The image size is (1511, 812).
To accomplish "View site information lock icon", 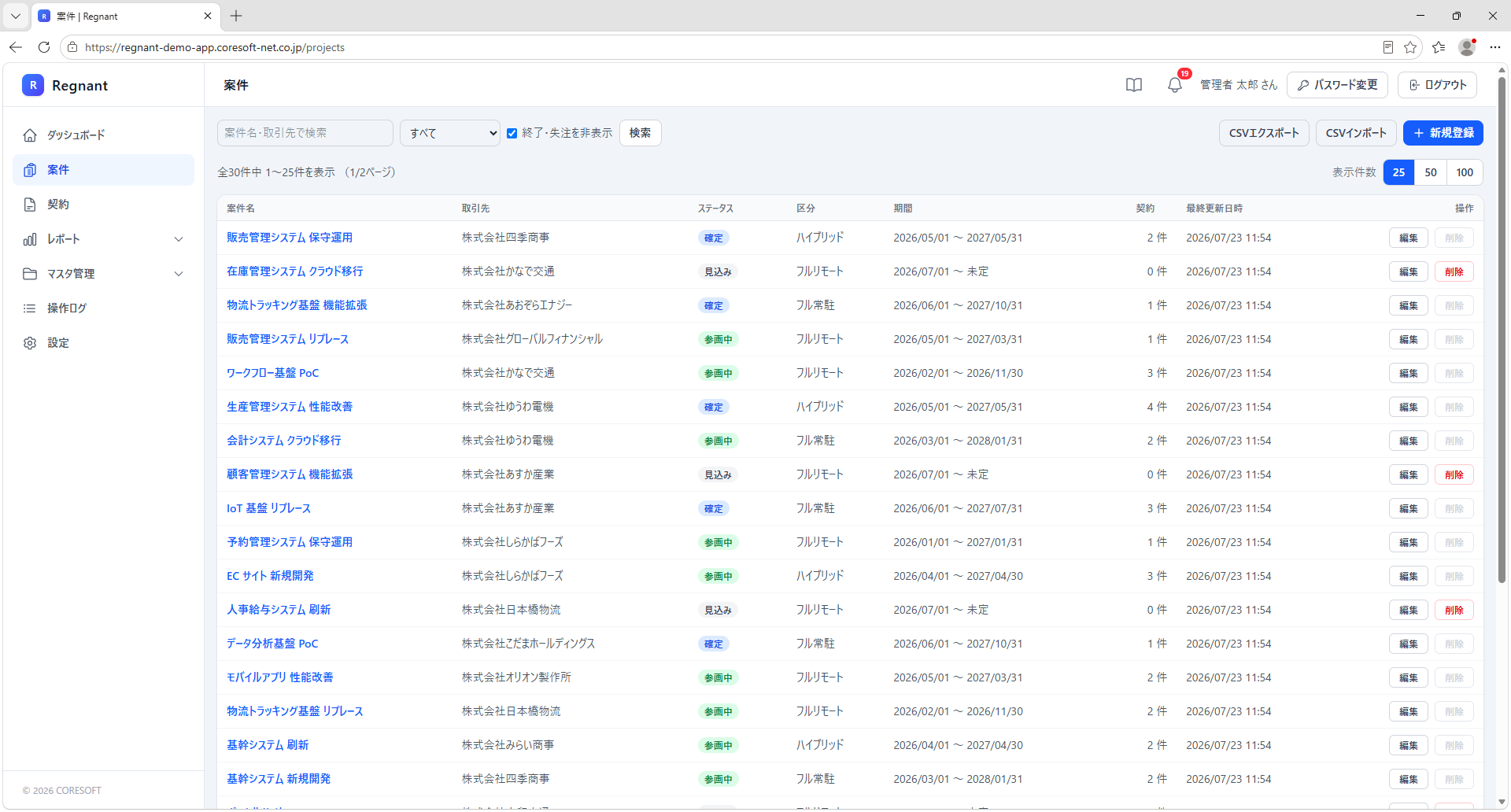I will pyautogui.click(x=72, y=47).
